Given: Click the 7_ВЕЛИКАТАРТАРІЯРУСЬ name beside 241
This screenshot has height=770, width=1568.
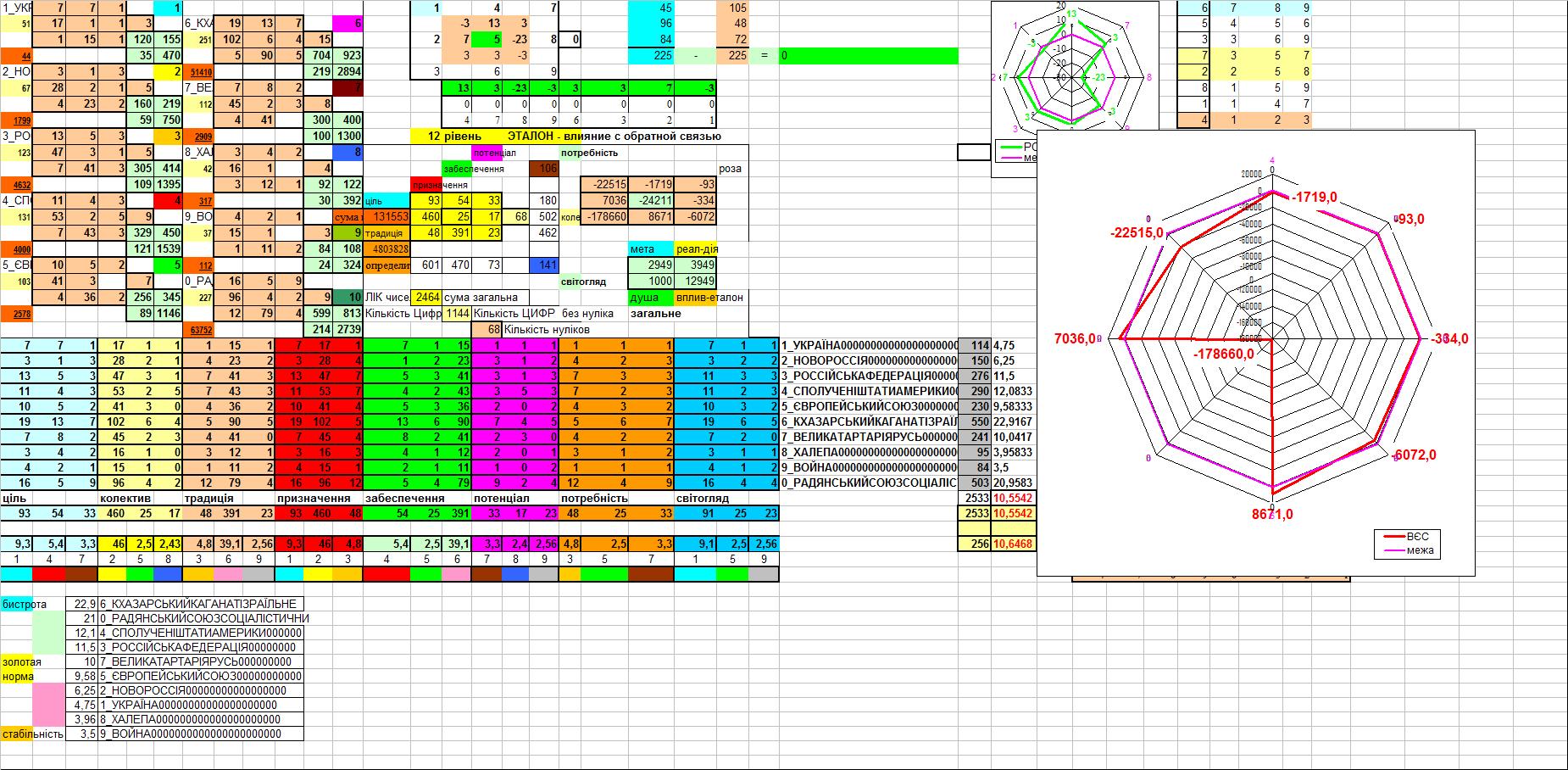Looking at the screenshot, I should pyautogui.click(x=869, y=437).
